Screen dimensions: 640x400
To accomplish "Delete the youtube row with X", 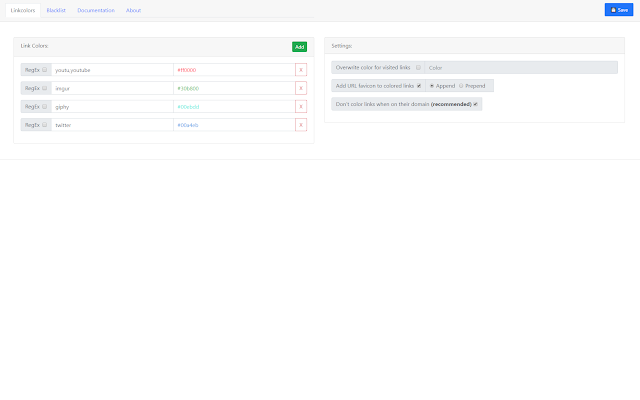I will pos(301,70).
